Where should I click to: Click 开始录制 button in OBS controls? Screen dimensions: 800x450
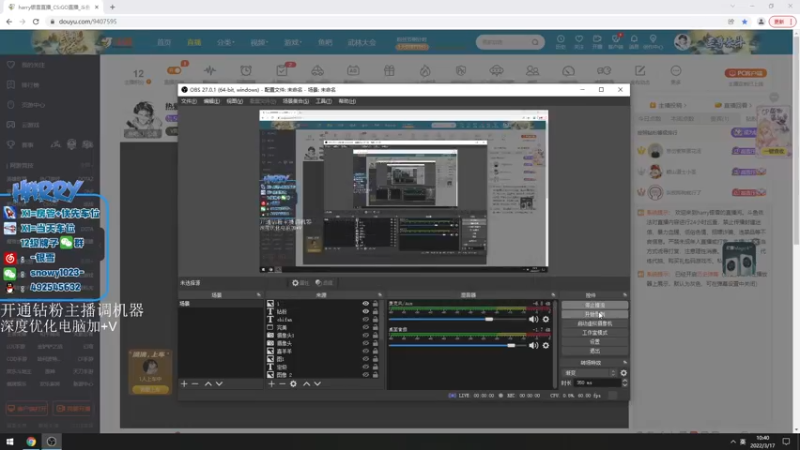(595, 314)
